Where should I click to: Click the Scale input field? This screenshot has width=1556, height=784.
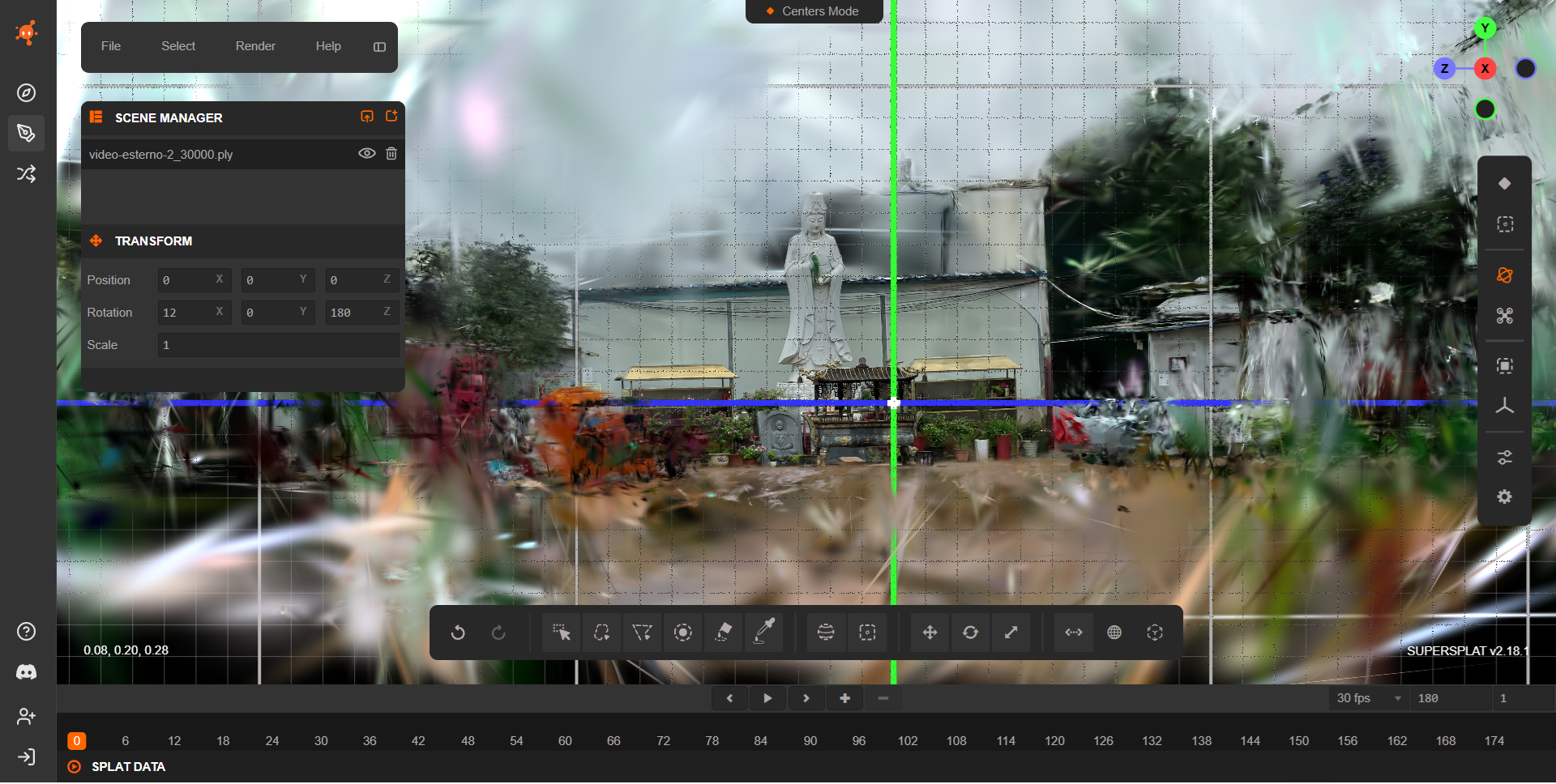coord(278,345)
